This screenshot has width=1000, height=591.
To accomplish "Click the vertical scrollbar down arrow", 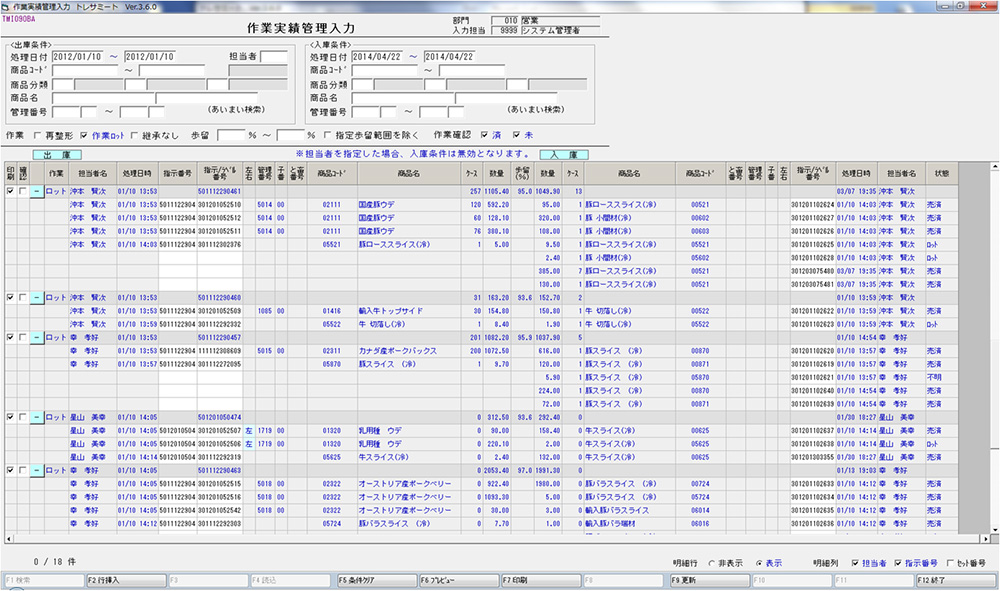I will pos(994,529).
